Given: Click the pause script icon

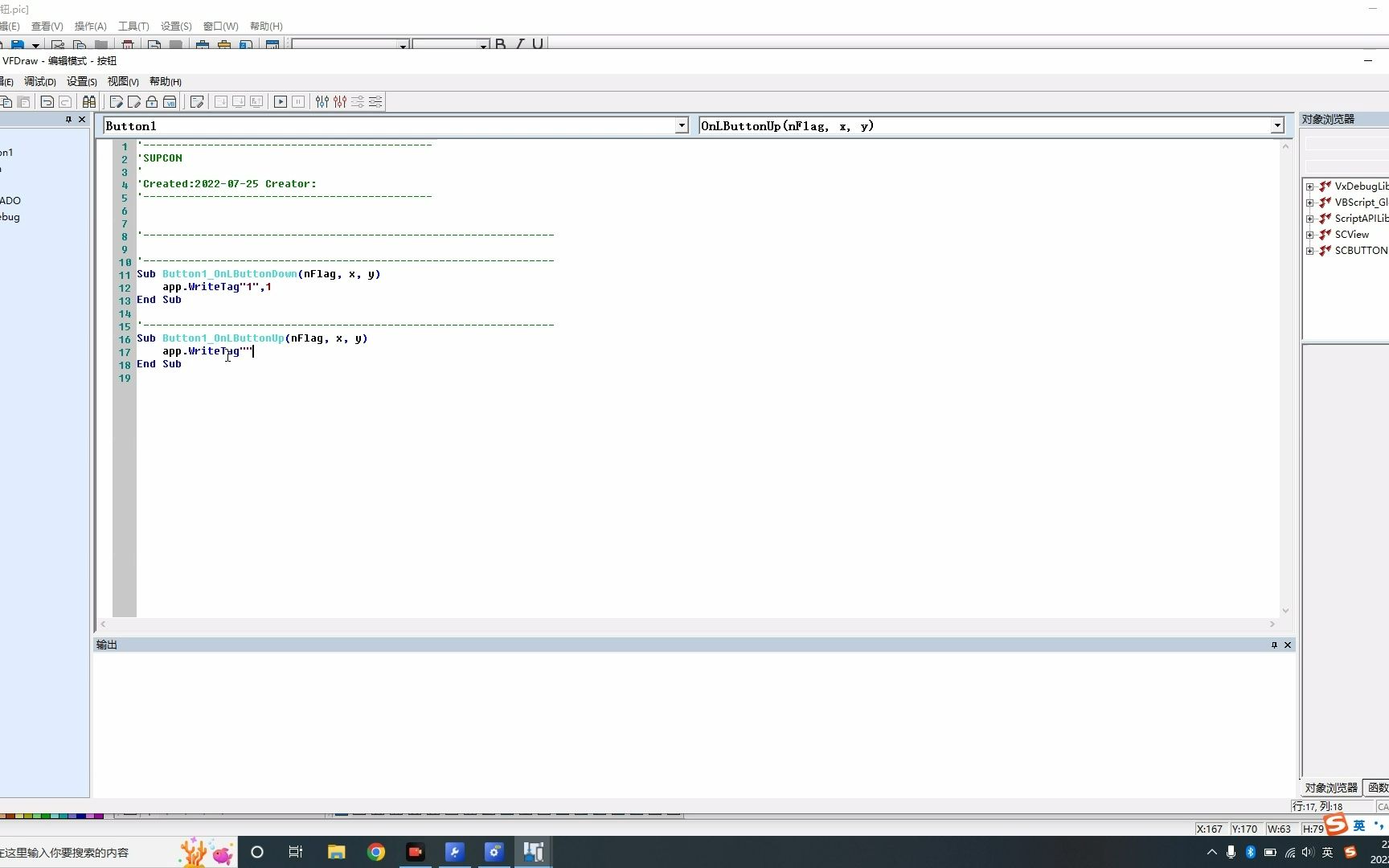Looking at the screenshot, I should pos(298,102).
